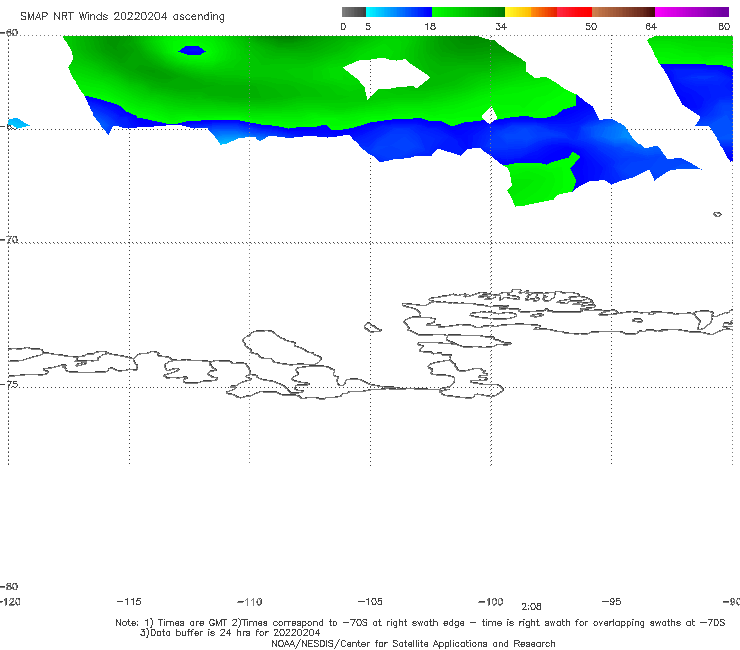Image resolution: width=740 pixels, height=650 pixels.
Task: Click the latitude label '-70'
Action: pyautogui.click(x=9, y=240)
